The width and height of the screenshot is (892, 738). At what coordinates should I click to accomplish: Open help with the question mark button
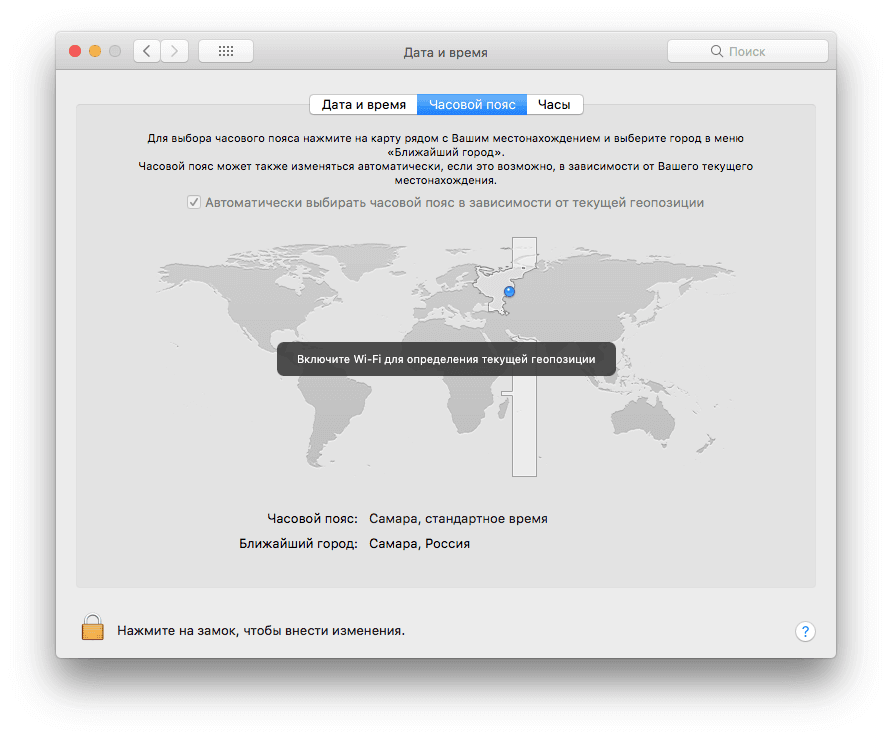click(x=805, y=631)
